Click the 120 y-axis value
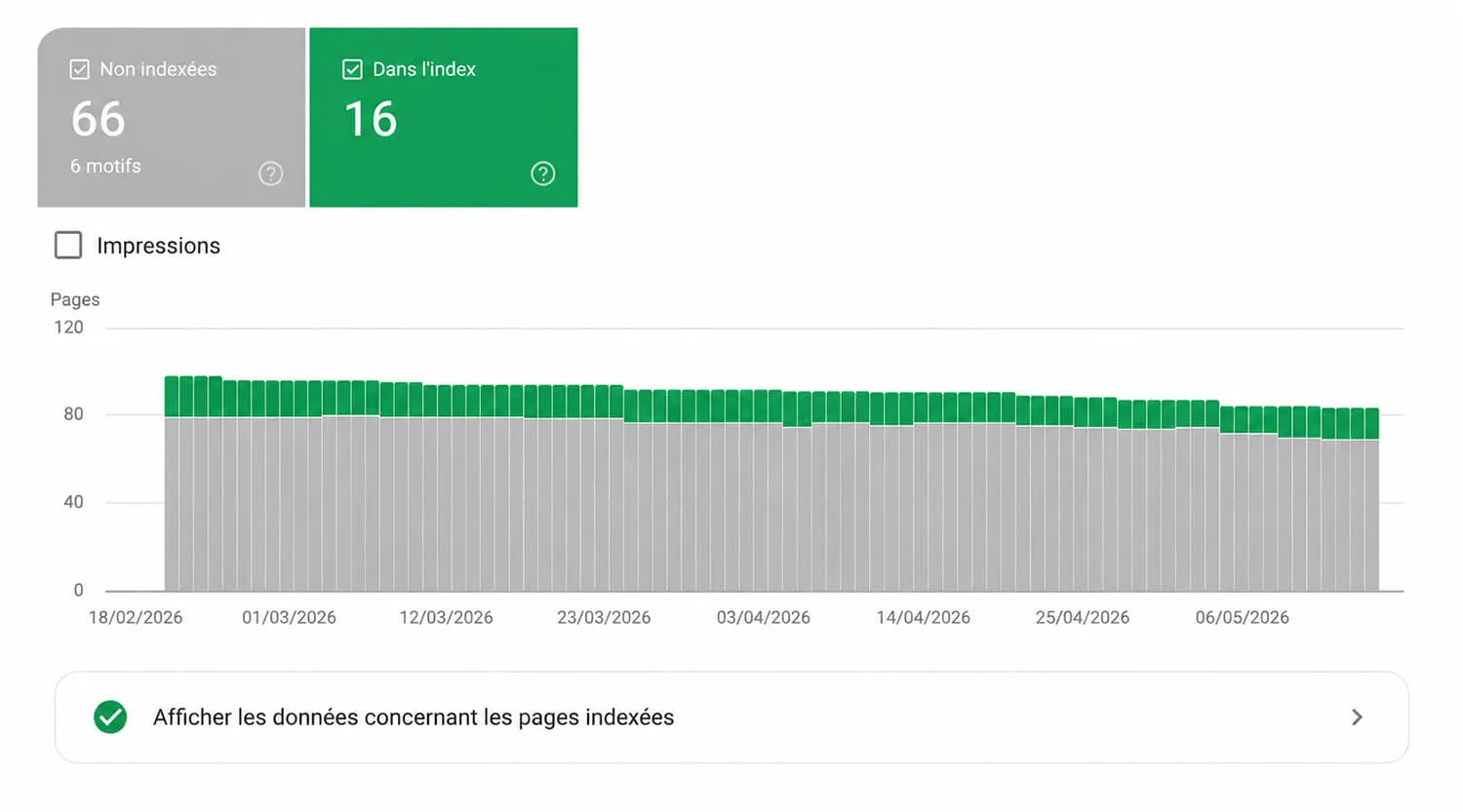 click(x=68, y=328)
